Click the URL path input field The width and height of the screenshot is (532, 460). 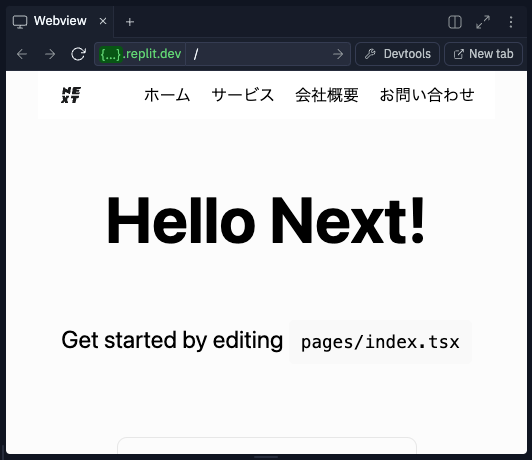(x=259, y=54)
